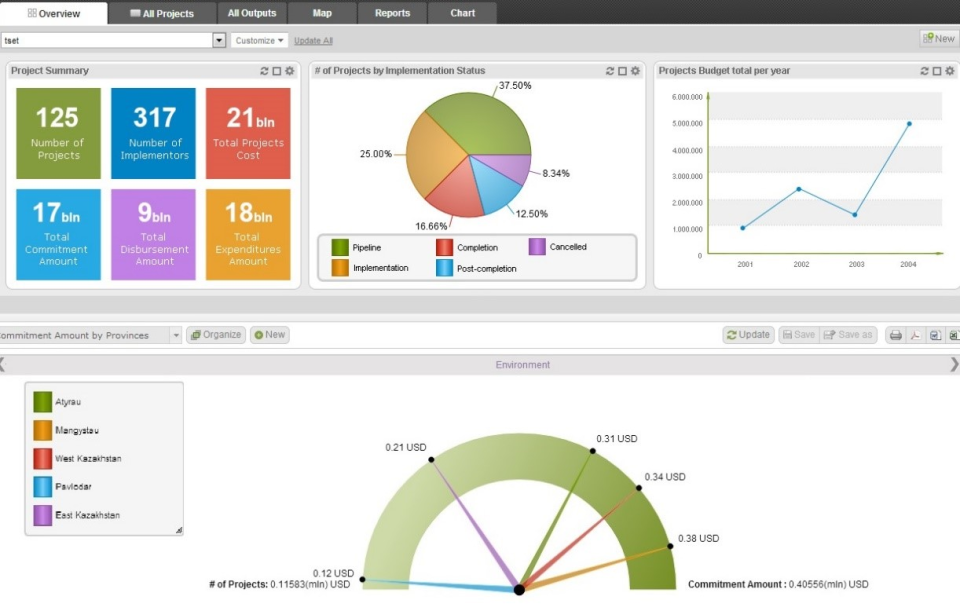This screenshot has width=960, height=611.
Task: Refresh the Projects Budget total per year chart
Action: tap(925, 71)
